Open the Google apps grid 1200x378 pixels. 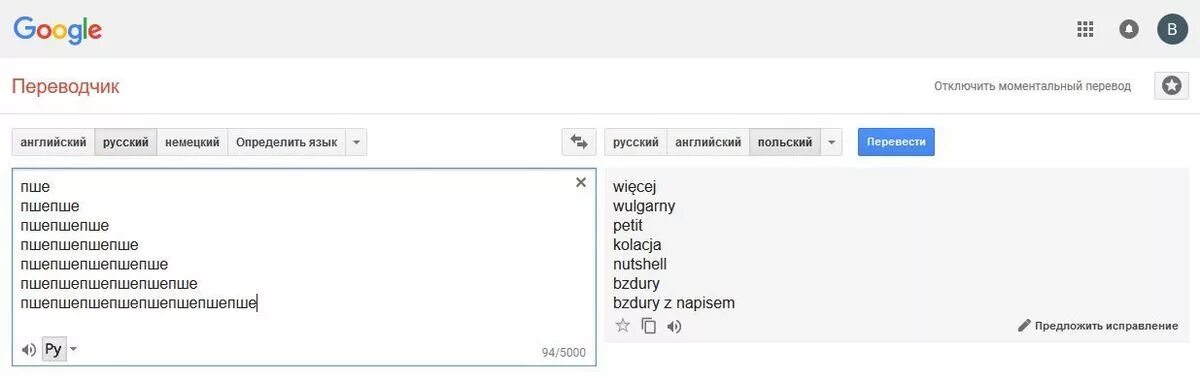pyautogui.click(x=1085, y=29)
